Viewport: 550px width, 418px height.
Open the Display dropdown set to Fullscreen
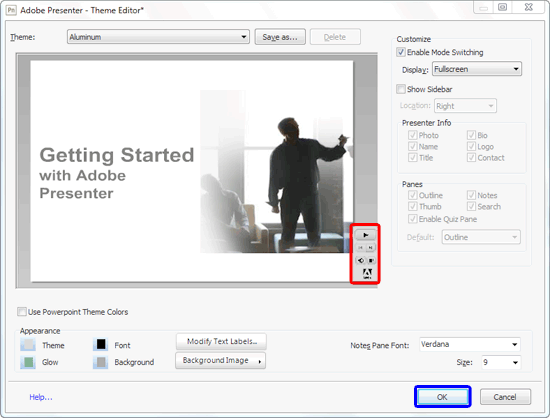(477, 69)
